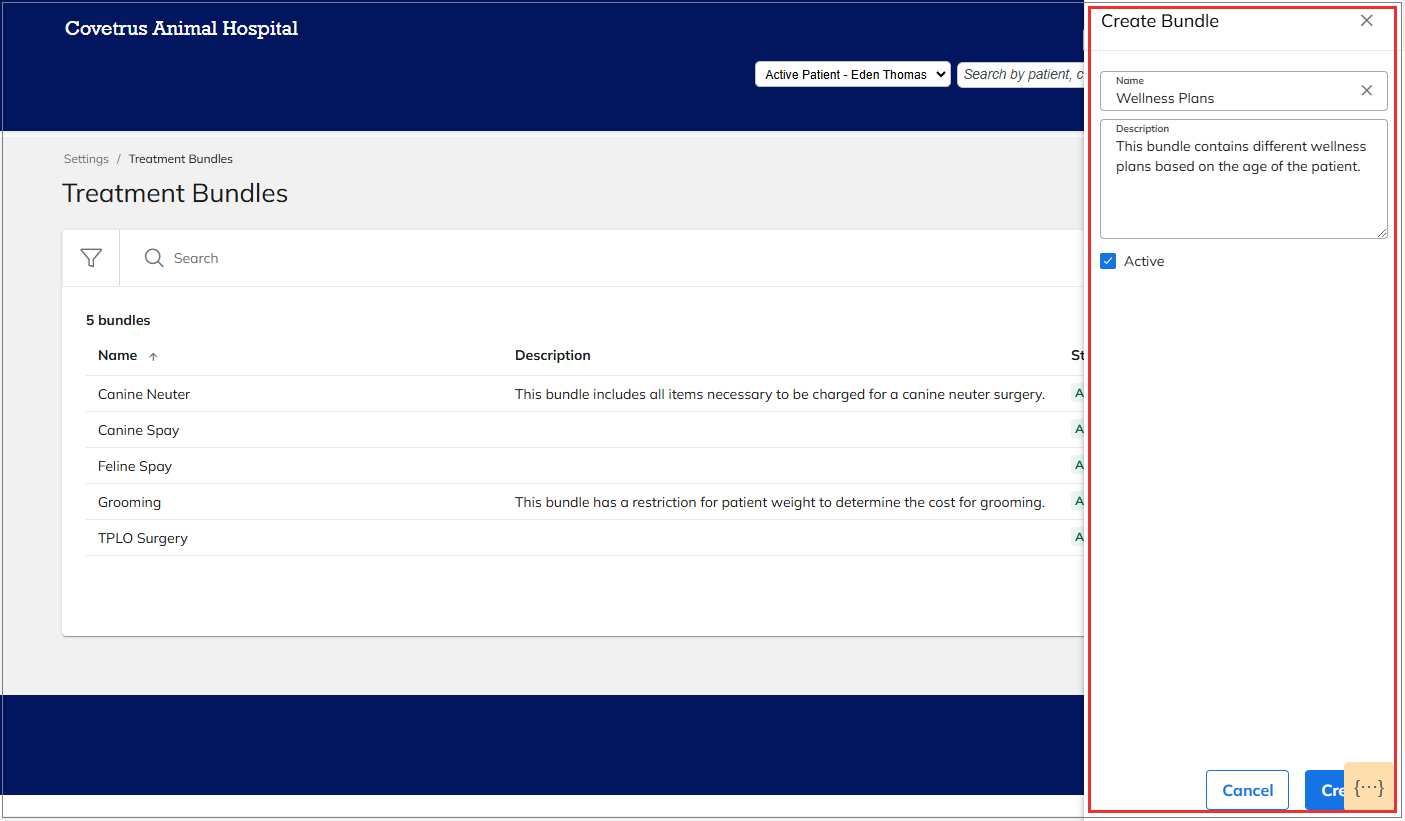Close the Create Bundle panel
Image resolution: width=1405 pixels, height=821 pixels.
pos(1366,20)
